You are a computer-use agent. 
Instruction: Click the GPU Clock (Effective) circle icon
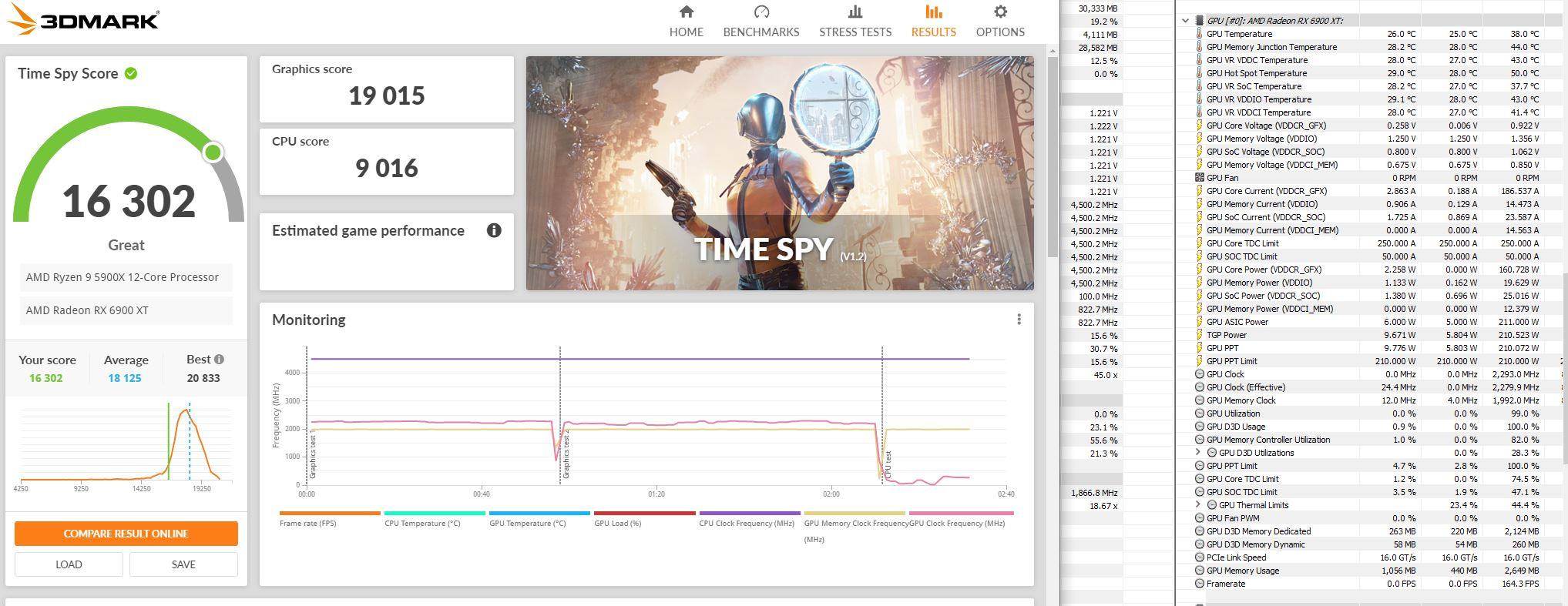1199,387
